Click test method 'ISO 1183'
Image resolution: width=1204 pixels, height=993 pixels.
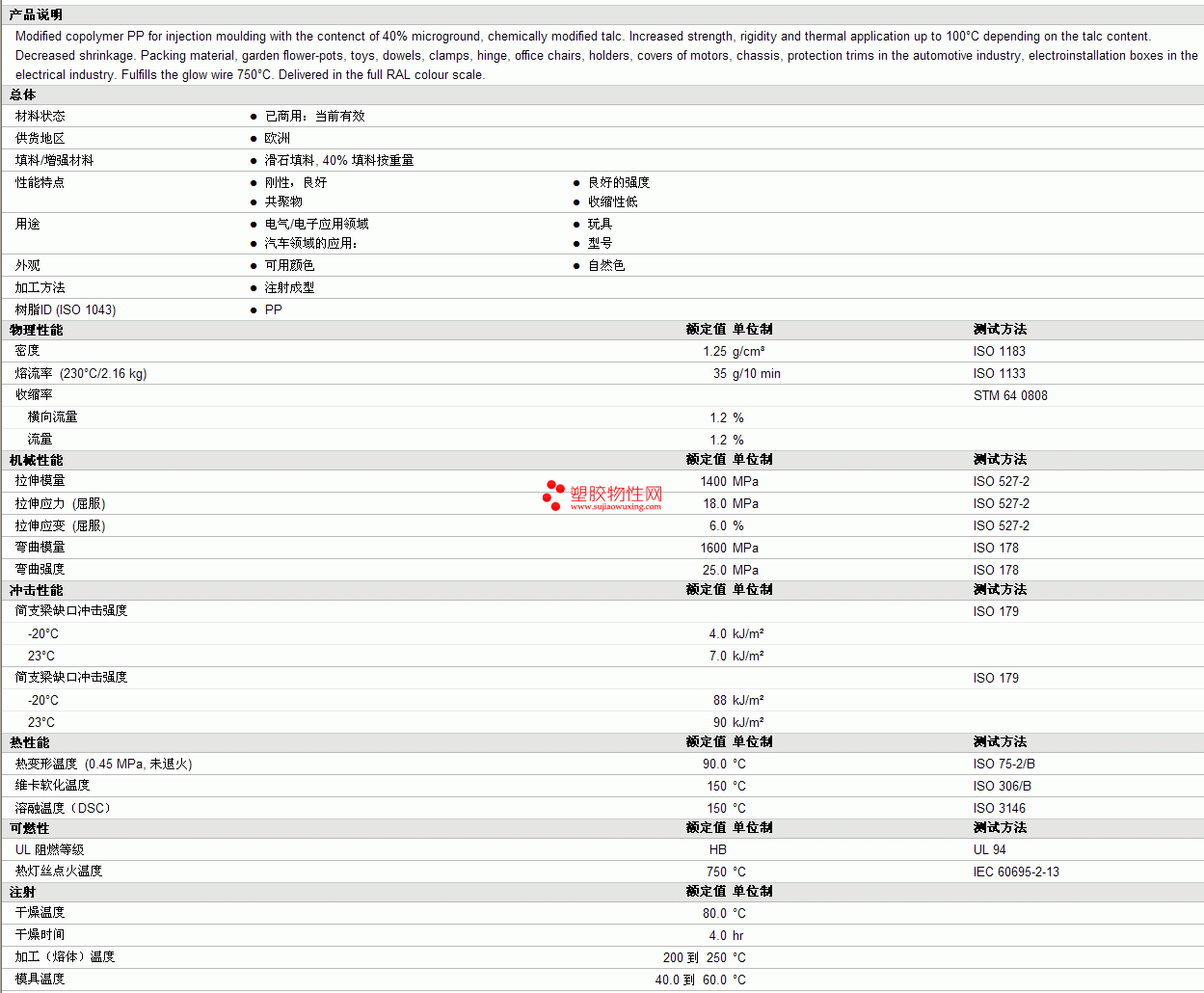click(x=1000, y=352)
